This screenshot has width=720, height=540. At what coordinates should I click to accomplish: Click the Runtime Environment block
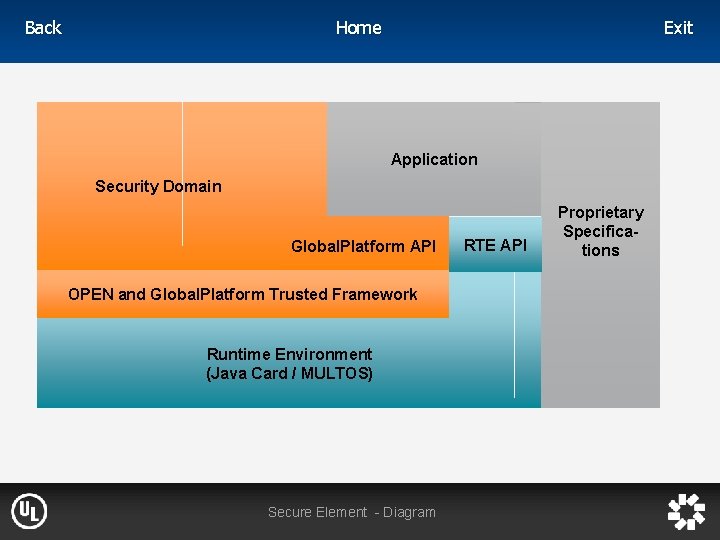[289, 363]
